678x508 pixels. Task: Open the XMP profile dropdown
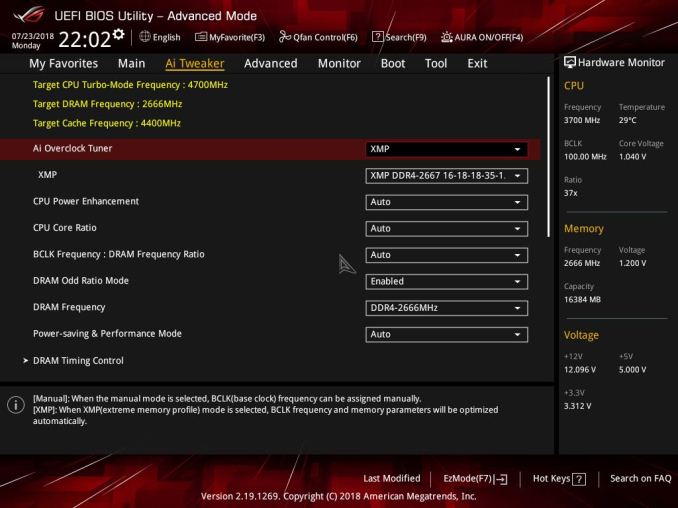pos(447,176)
